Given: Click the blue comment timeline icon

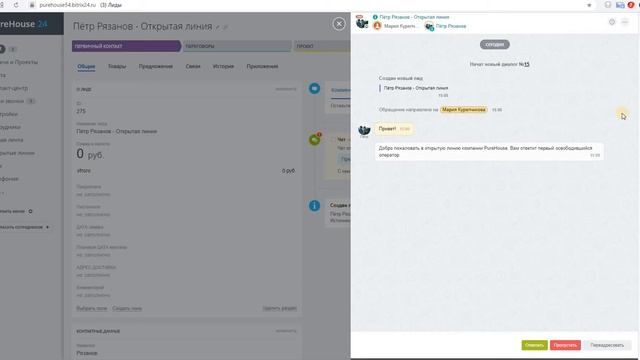Looking at the screenshot, I should click(x=314, y=88).
